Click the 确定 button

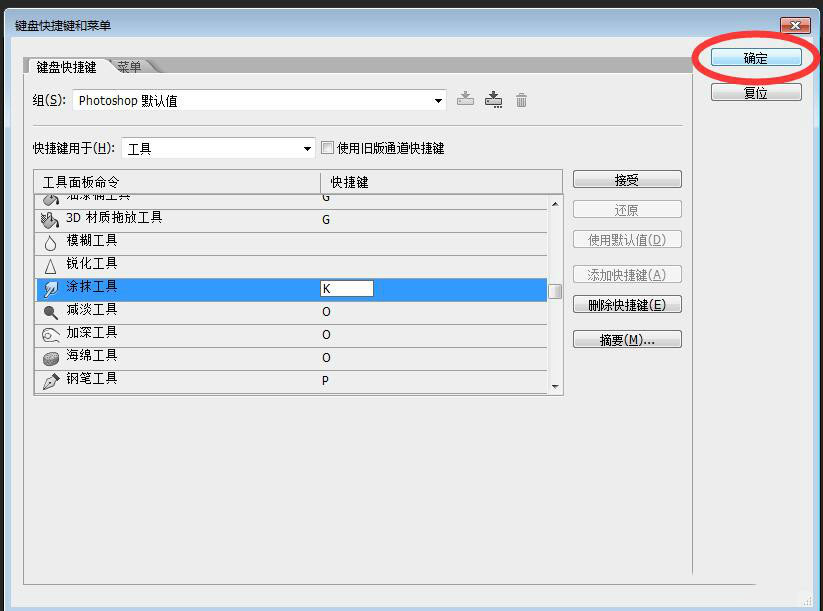756,58
